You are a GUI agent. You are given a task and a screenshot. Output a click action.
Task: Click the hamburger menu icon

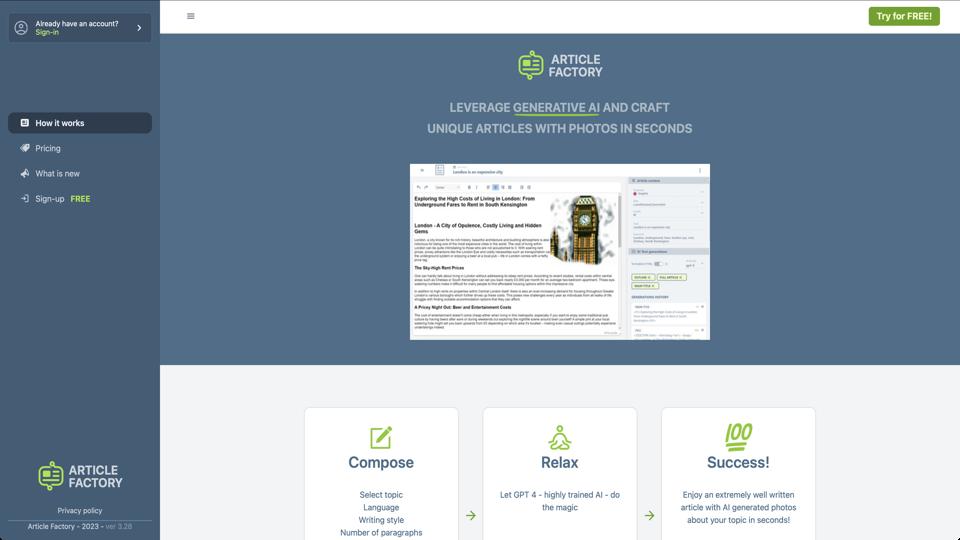191,16
